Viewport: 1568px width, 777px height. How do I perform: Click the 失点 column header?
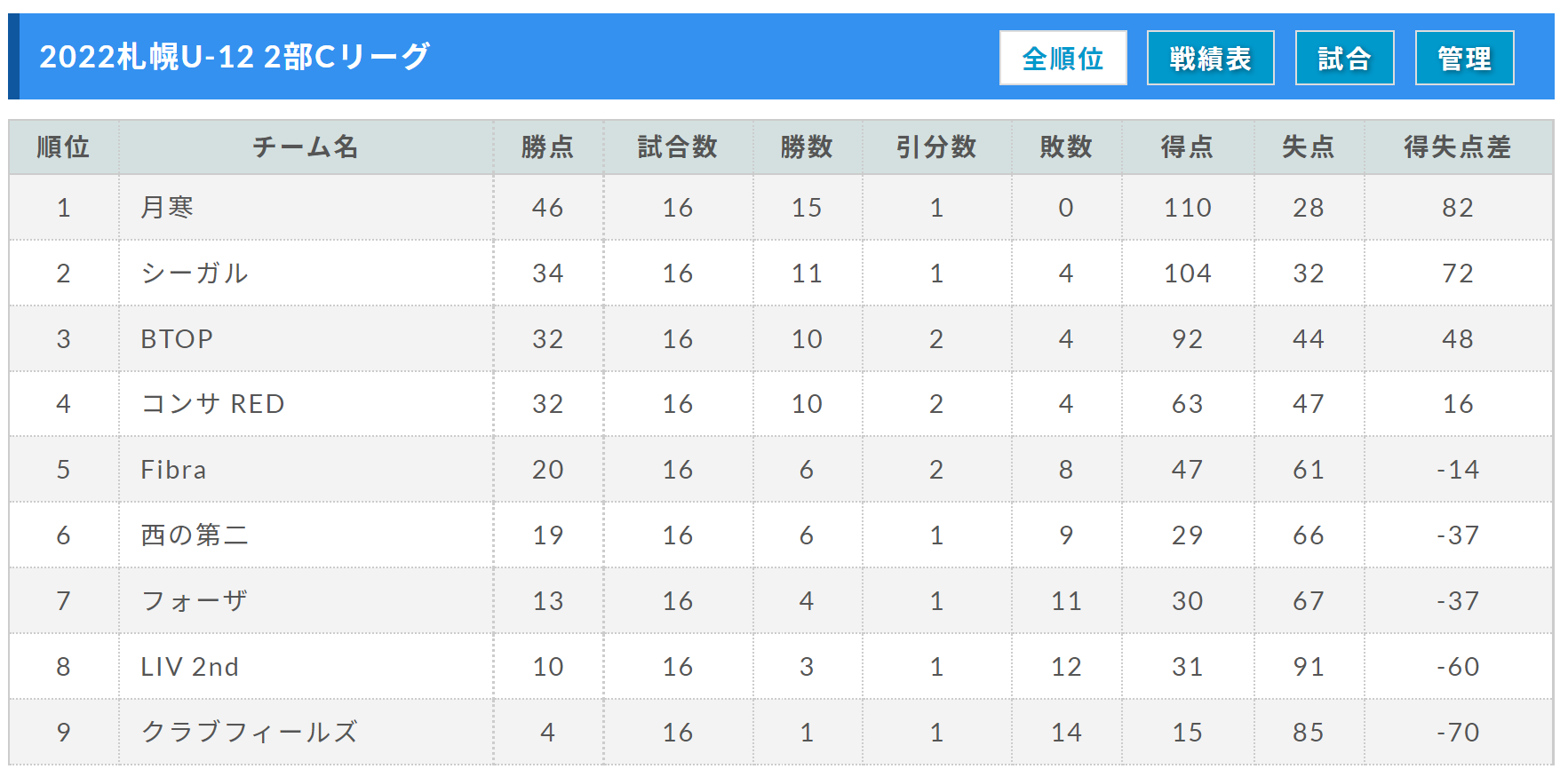[1309, 147]
